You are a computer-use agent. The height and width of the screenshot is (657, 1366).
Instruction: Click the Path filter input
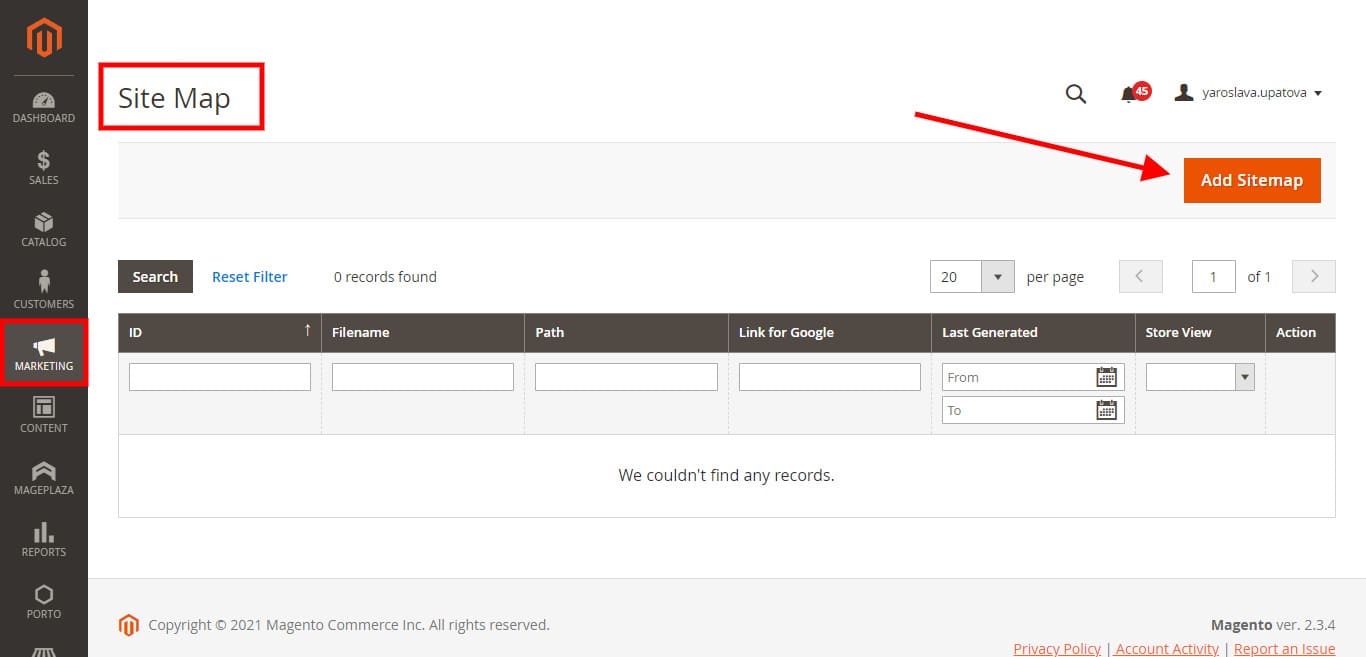pos(626,377)
